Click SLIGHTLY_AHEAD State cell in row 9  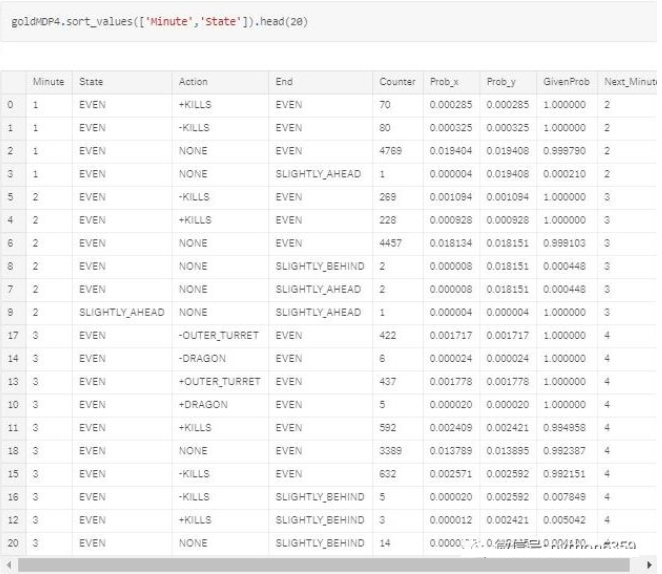[x=122, y=312]
